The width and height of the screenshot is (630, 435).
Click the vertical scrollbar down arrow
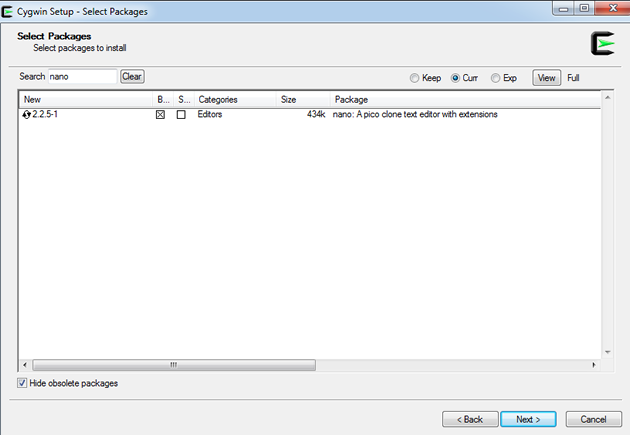608,352
